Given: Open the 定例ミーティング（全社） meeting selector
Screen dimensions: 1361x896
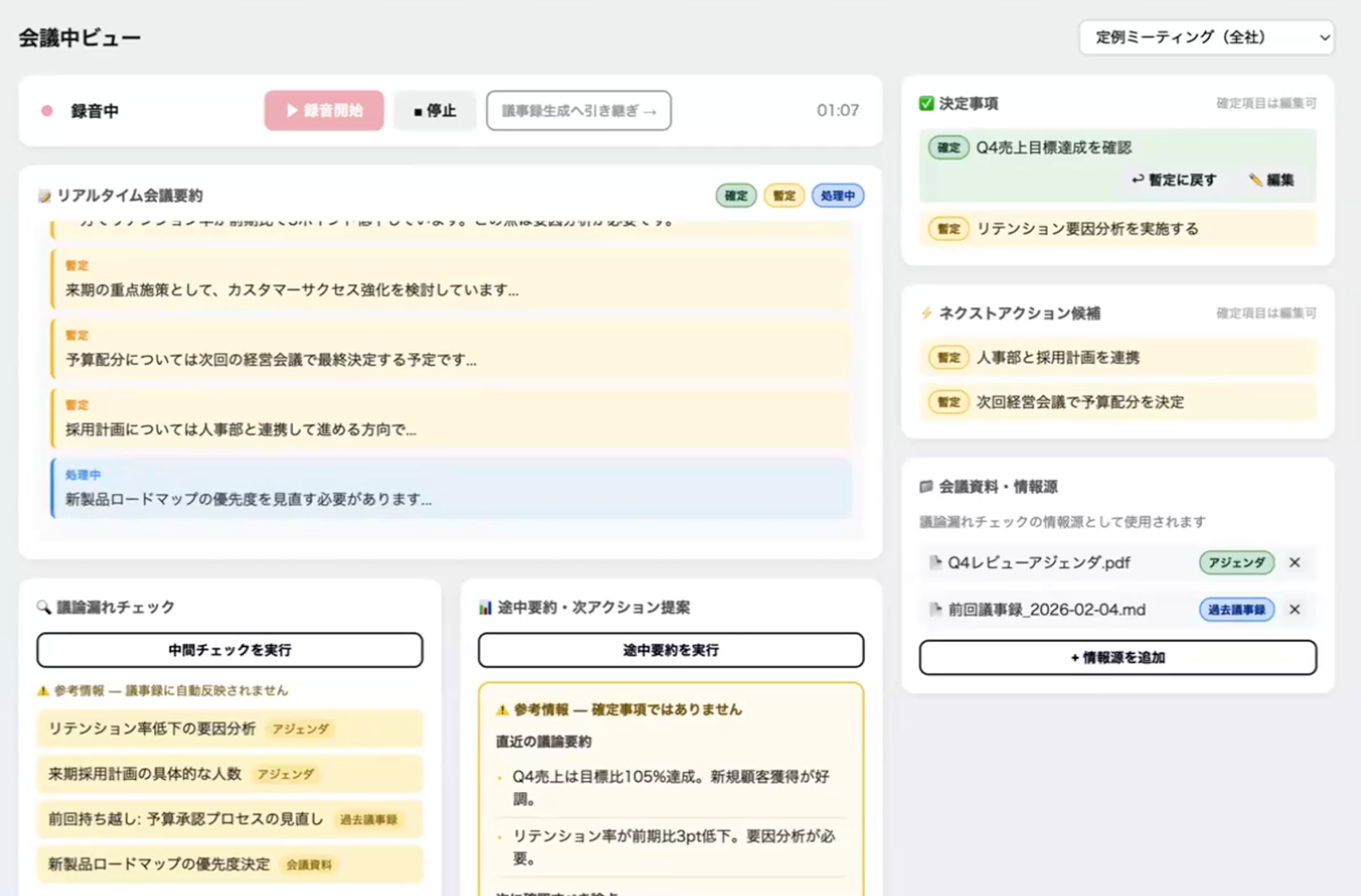Looking at the screenshot, I should (1206, 38).
